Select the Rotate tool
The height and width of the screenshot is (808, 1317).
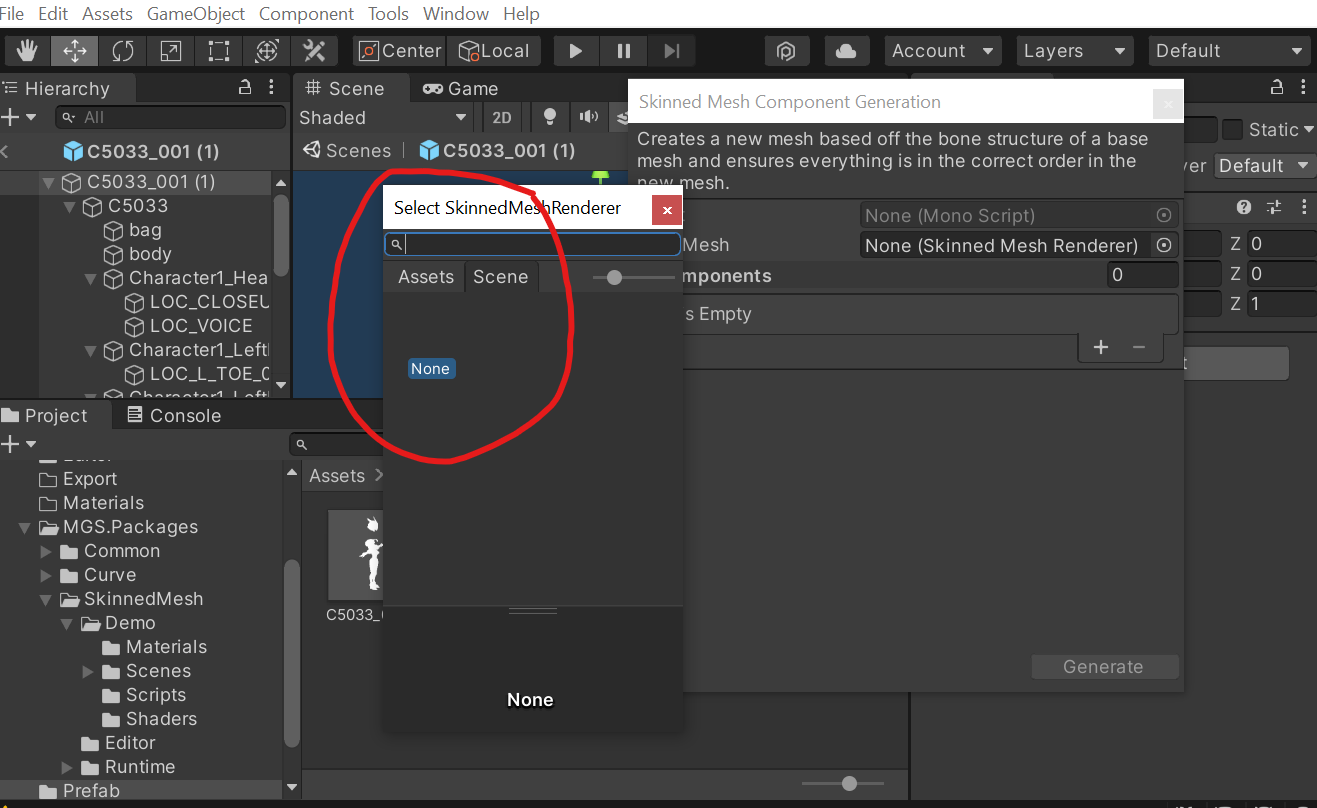(123, 51)
